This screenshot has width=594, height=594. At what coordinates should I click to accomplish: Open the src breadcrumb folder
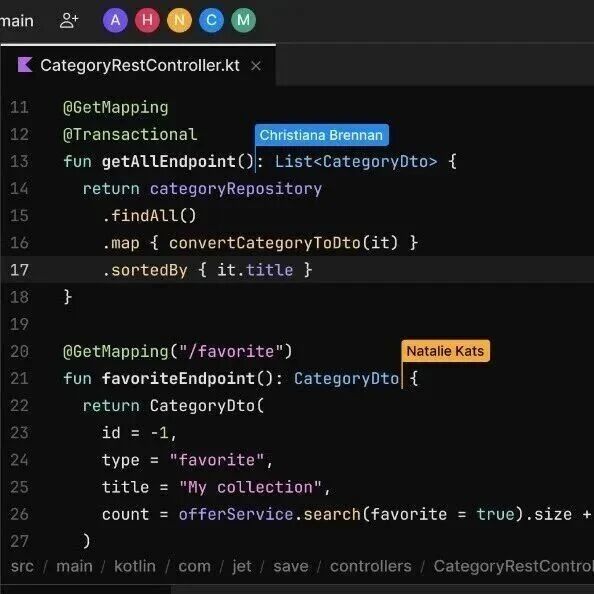(x=22, y=566)
